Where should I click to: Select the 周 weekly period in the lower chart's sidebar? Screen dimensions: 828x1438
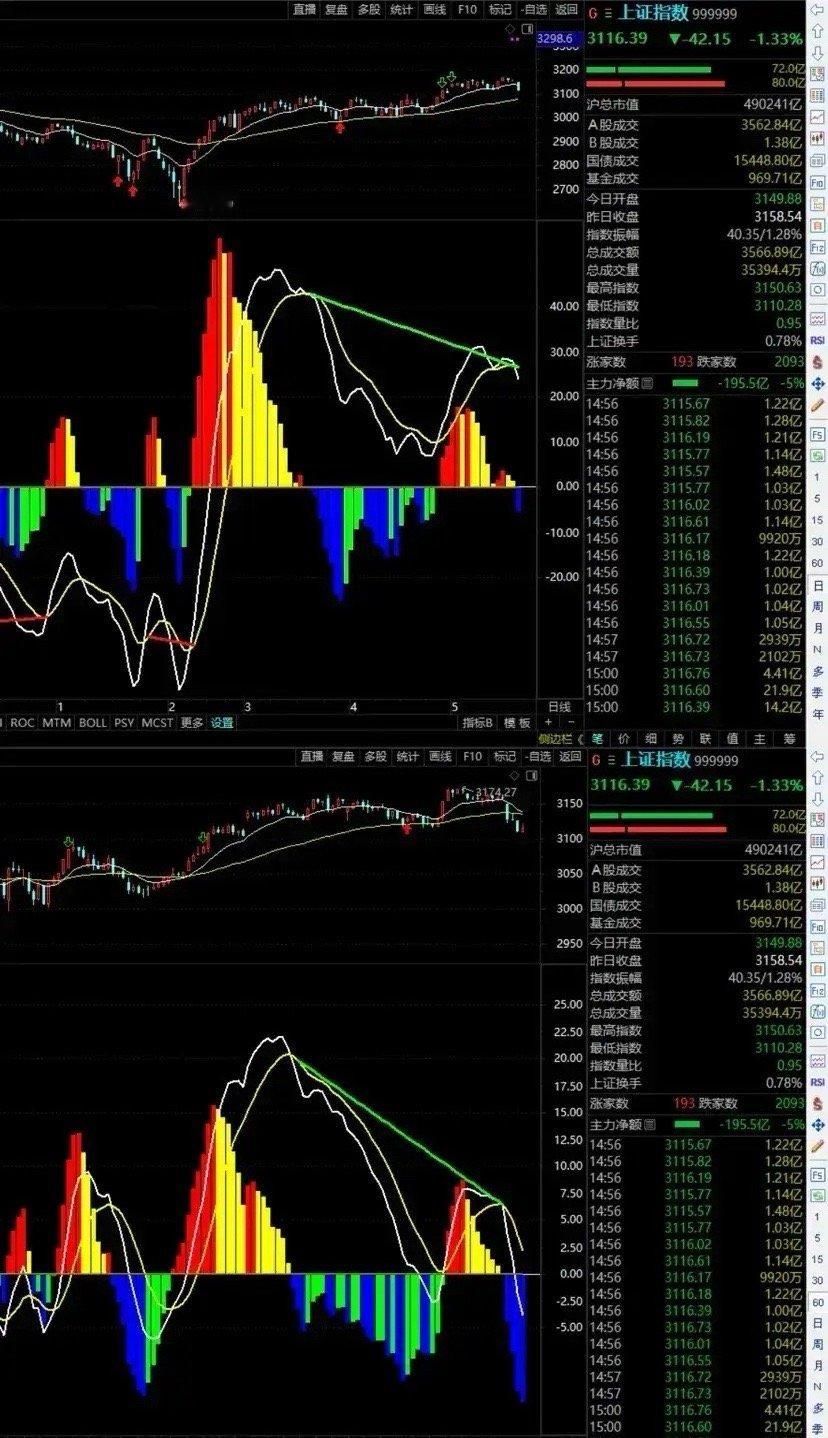pos(818,1347)
